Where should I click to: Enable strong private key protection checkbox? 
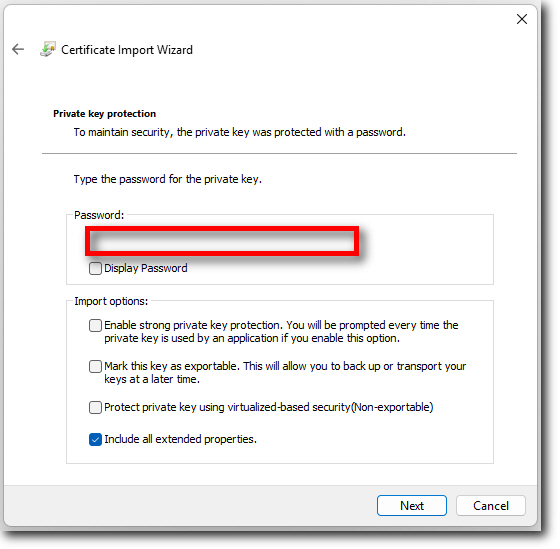(x=95, y=325)
